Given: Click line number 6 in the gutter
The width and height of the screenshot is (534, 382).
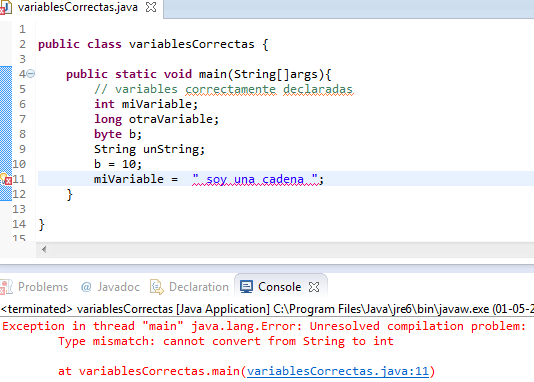Looking at the screenshot, I should pyautogui.click(x=22, y=104).
